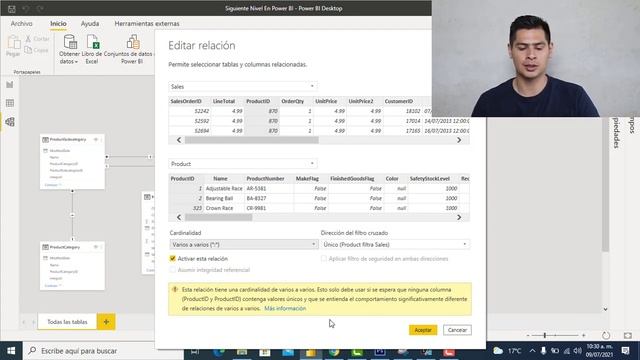Click right arrow of Product preview scrollbar

click(459, 217)
